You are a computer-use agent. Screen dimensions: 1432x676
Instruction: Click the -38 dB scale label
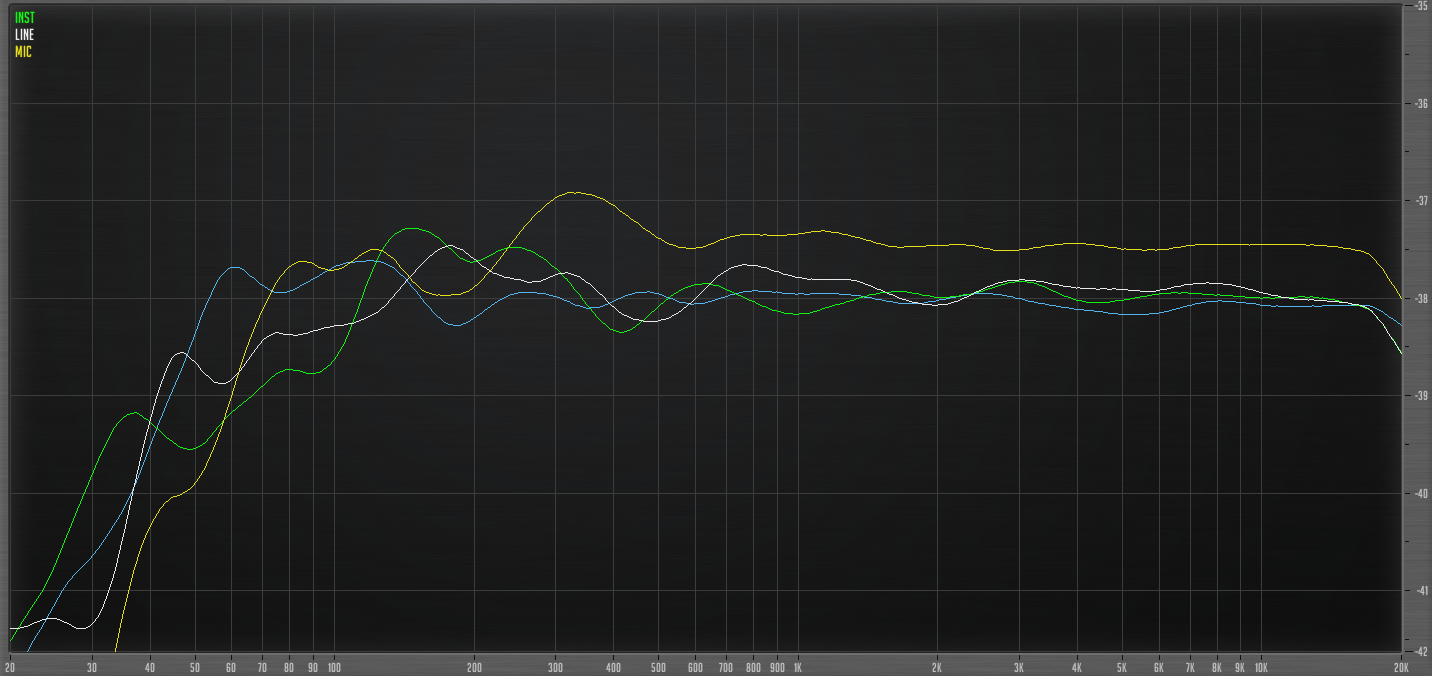(x=1420, y=298)
